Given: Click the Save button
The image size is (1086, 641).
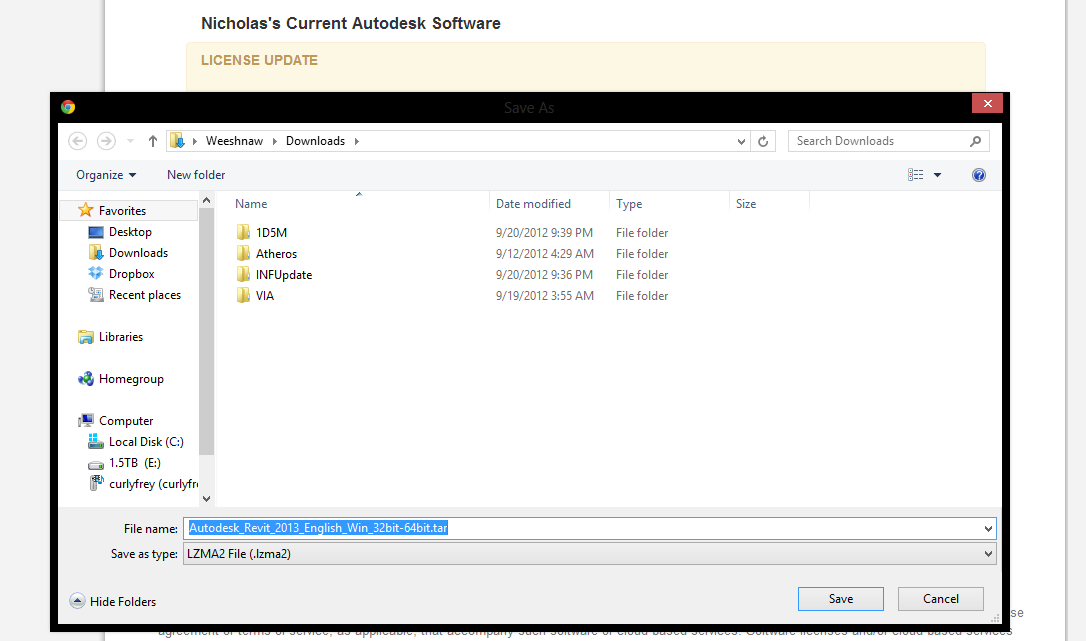Looking at the screenshot, I should (x=841, y=599).
